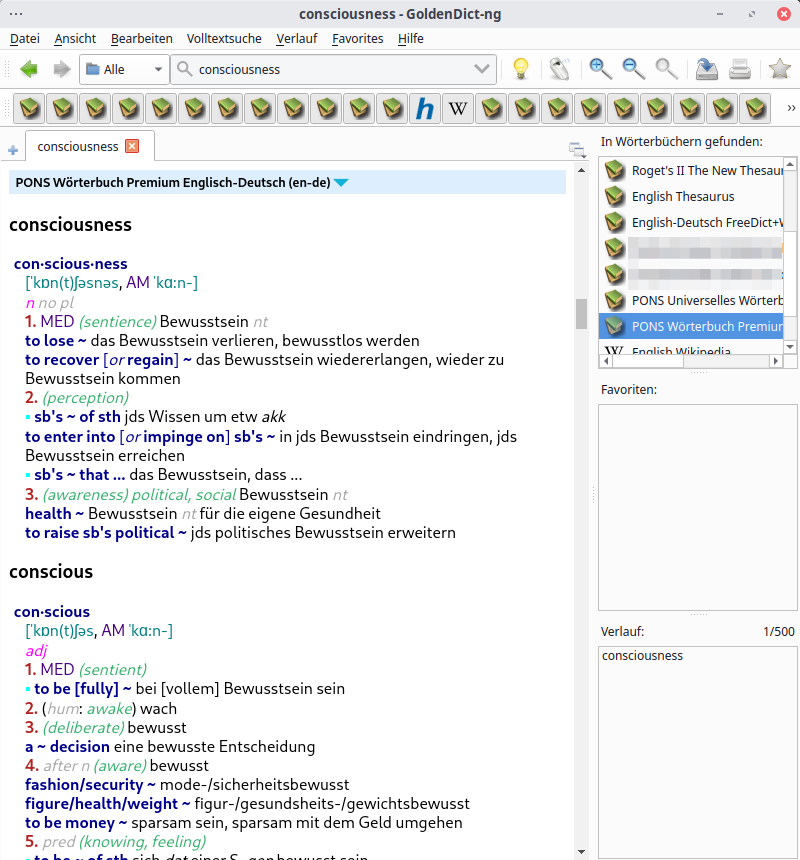
Task: Reset zoom with the plain magnifier
Action: tap(667, 69)
